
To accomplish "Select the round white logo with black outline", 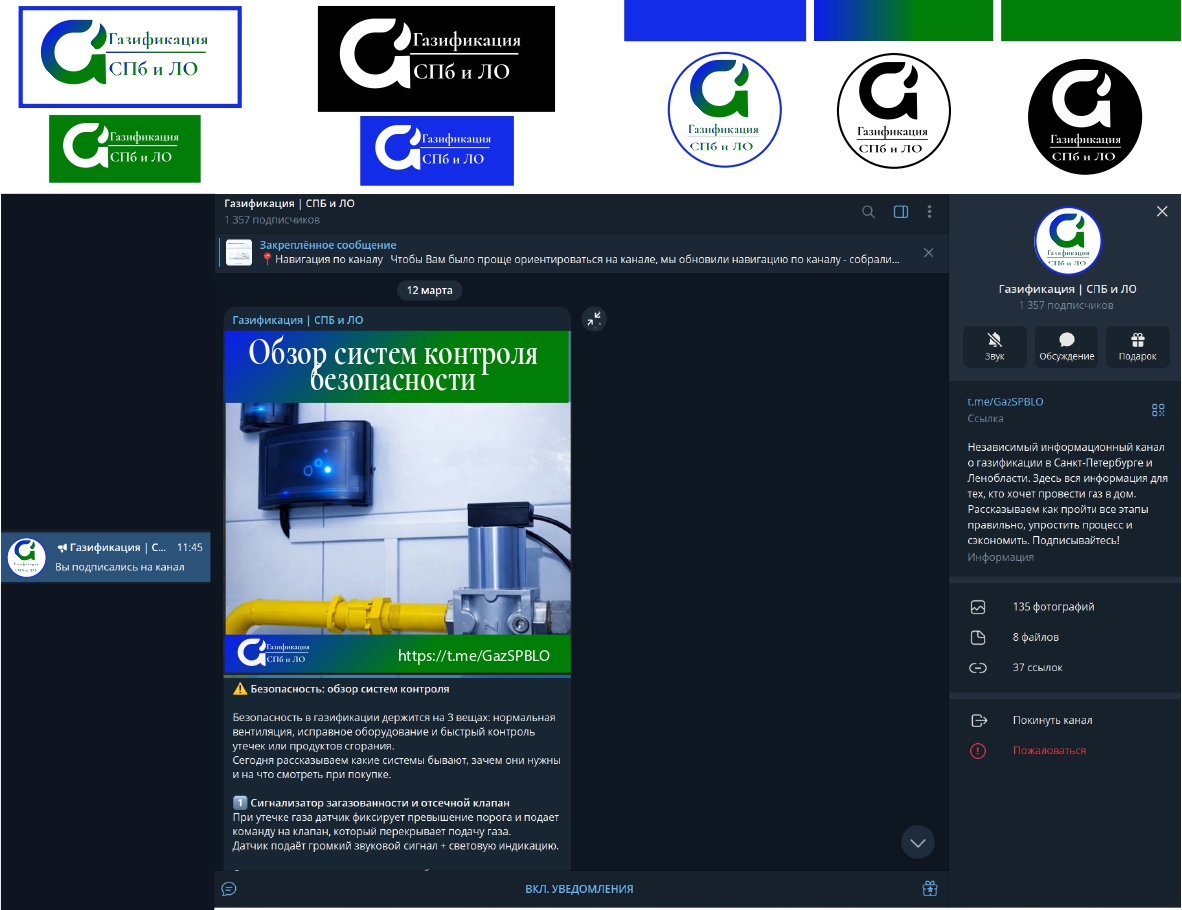I will point(894,111).
